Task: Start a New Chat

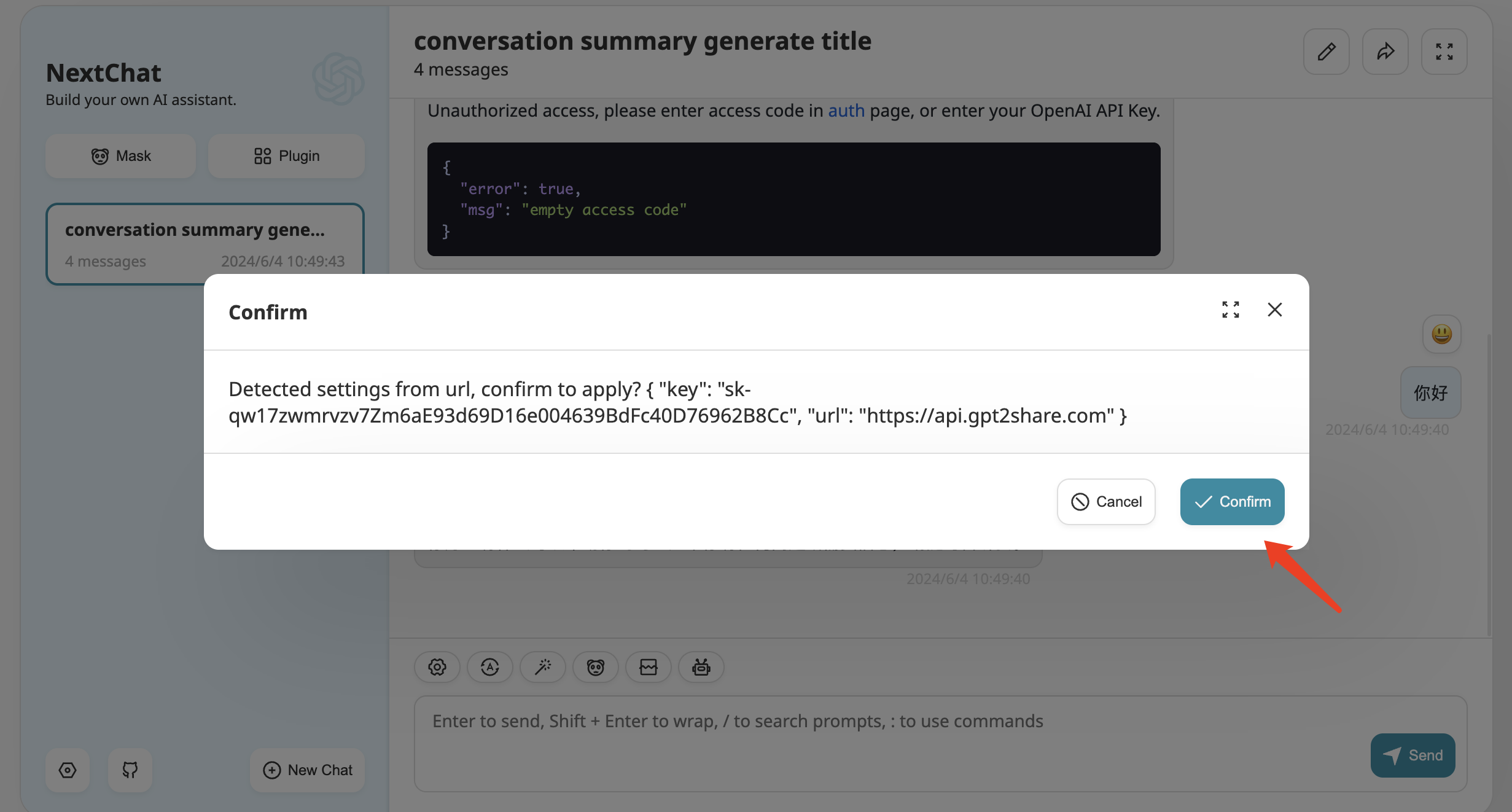Action: tap(307, 770)
